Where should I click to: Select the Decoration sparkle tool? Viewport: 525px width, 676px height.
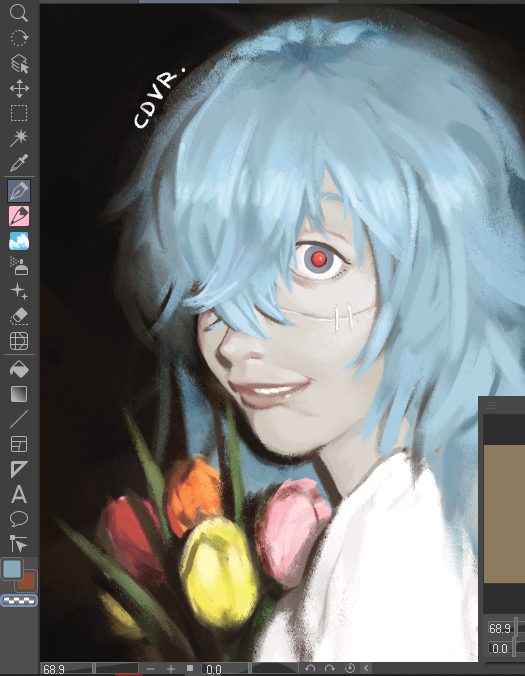19,291
